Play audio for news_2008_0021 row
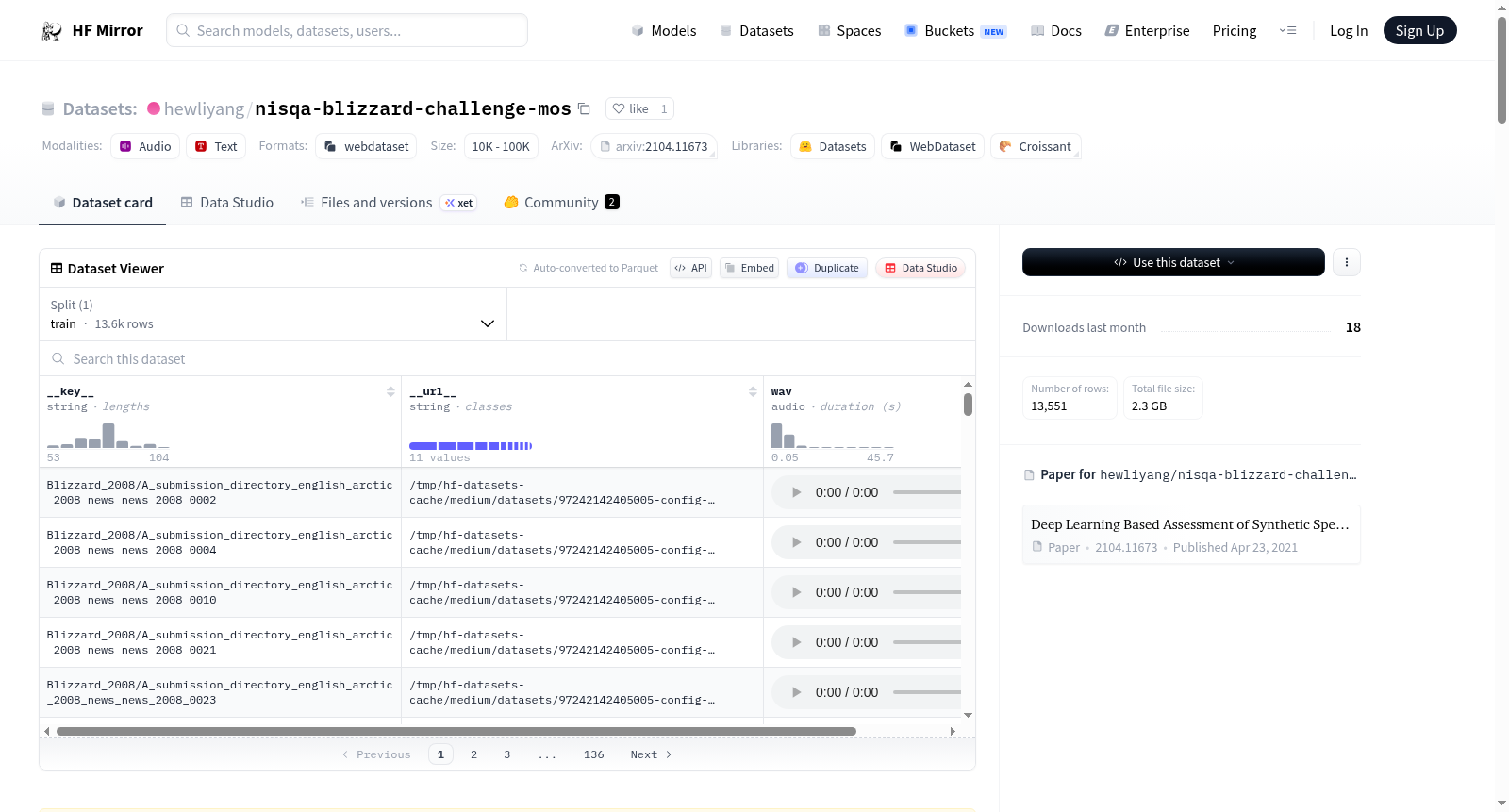 (x=796, y=642)
